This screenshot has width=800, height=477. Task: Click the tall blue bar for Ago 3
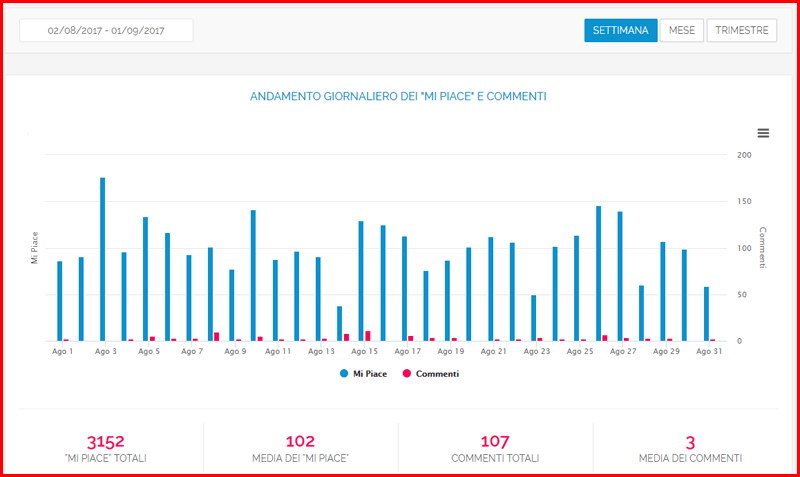pyautogui.click(x=103, y=259)
